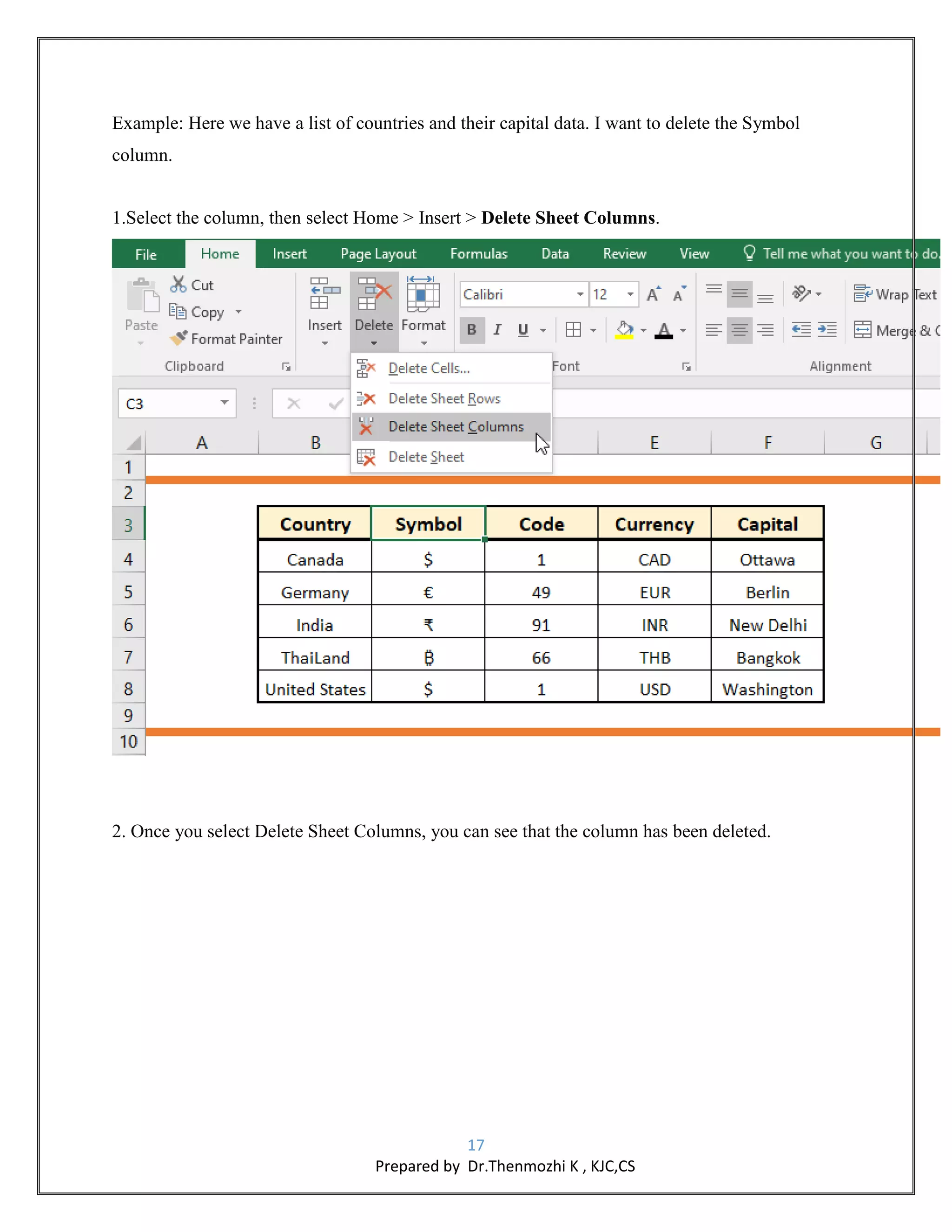The image size is (952, 1232).
Task: Switch to the Formulas tab
Action: [x=479, y=254]
